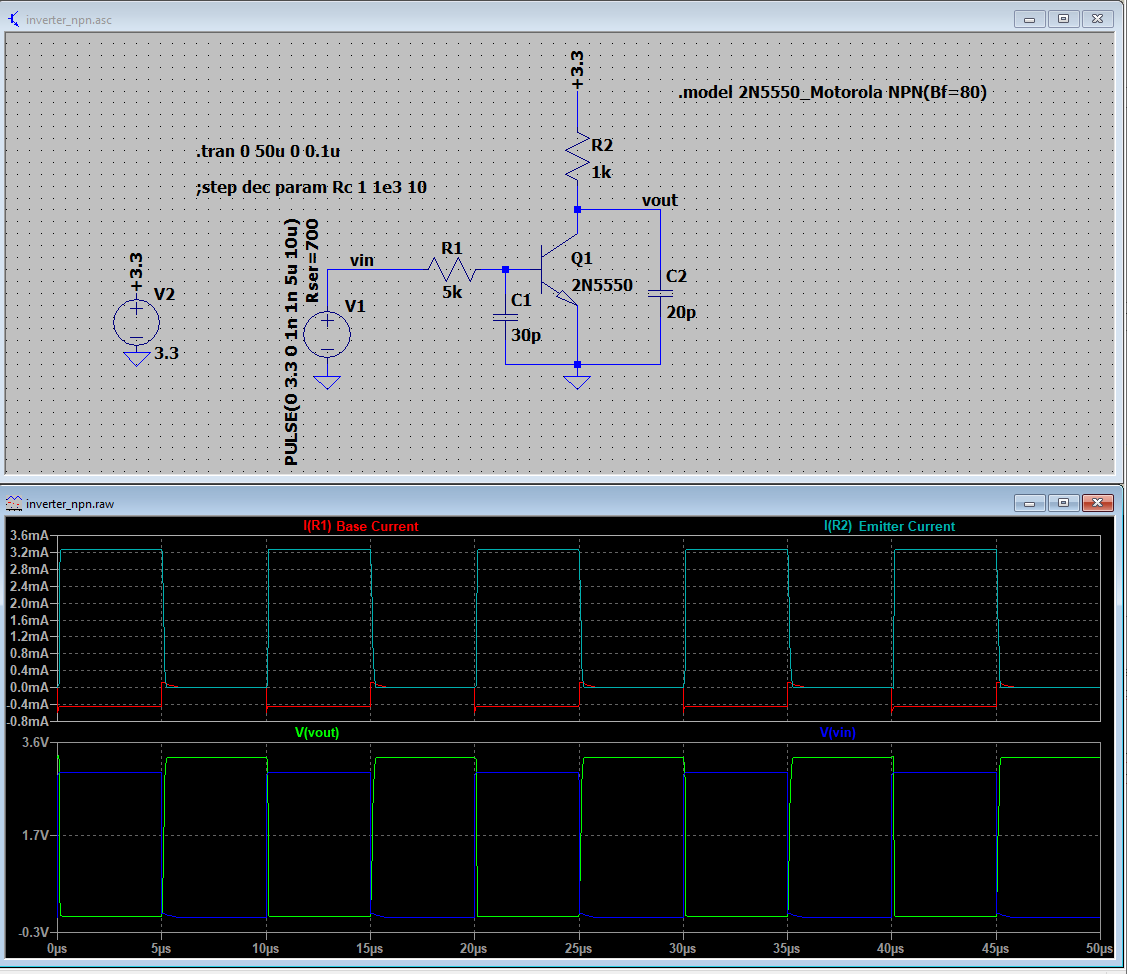Select voltage source V2 symbol
This screenshot has height=974, width=1127.
pos(137,322)
